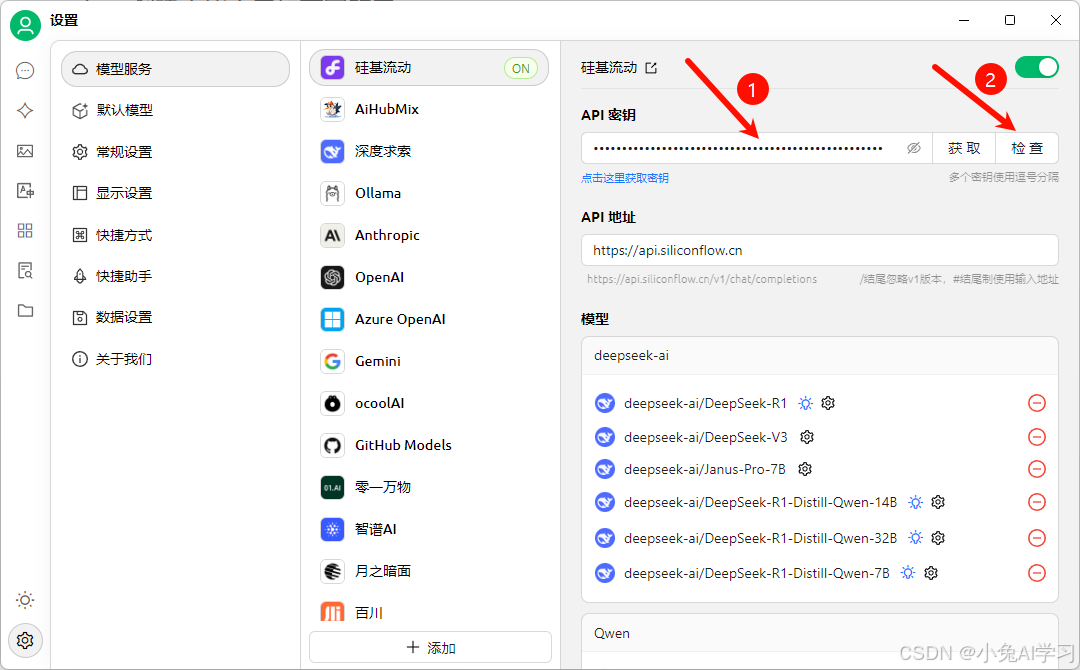Open settings gear for DeepSeek-V3 model

point(807,437)
